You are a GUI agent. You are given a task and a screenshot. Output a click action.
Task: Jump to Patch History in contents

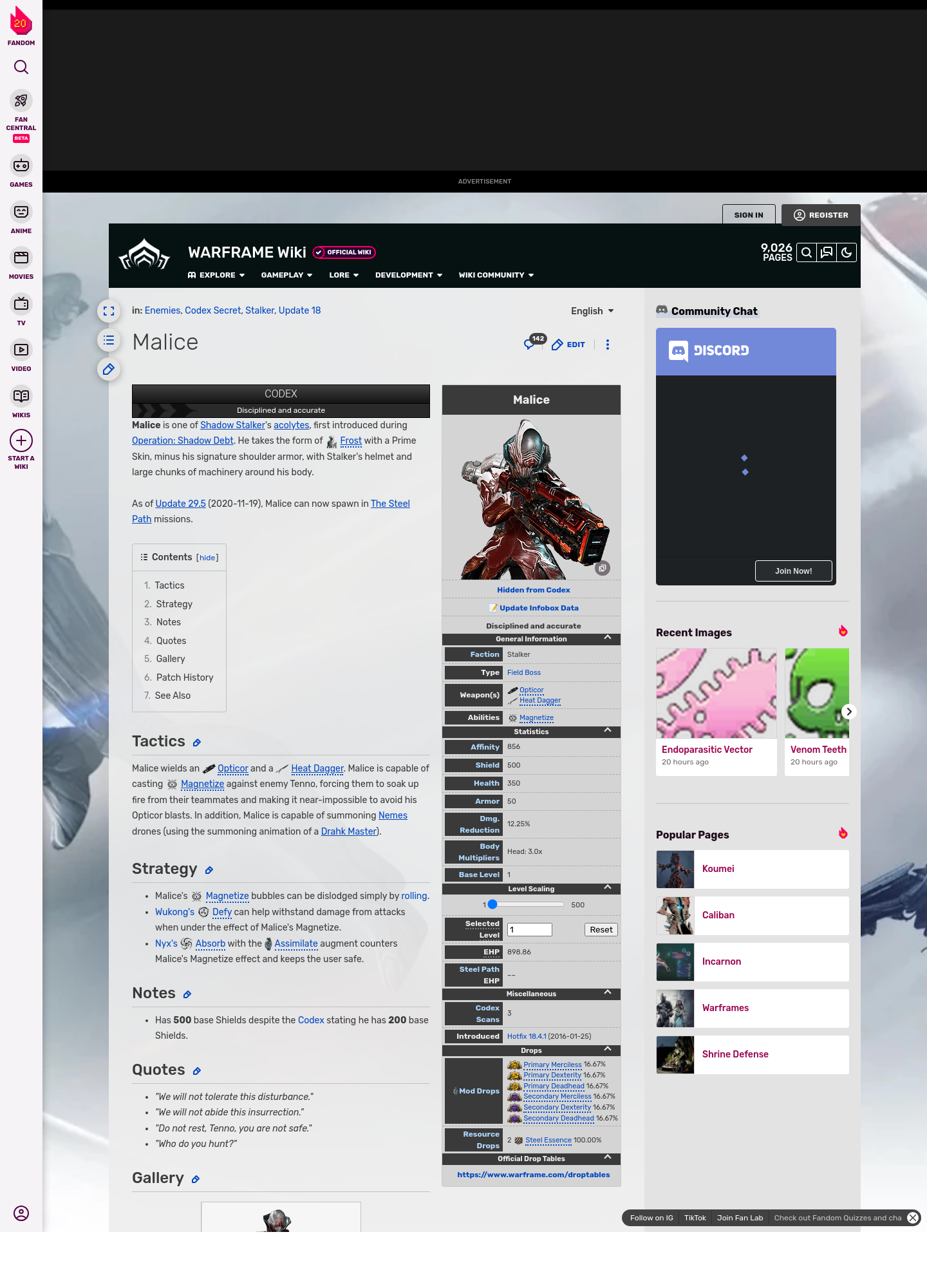[184, 677]
